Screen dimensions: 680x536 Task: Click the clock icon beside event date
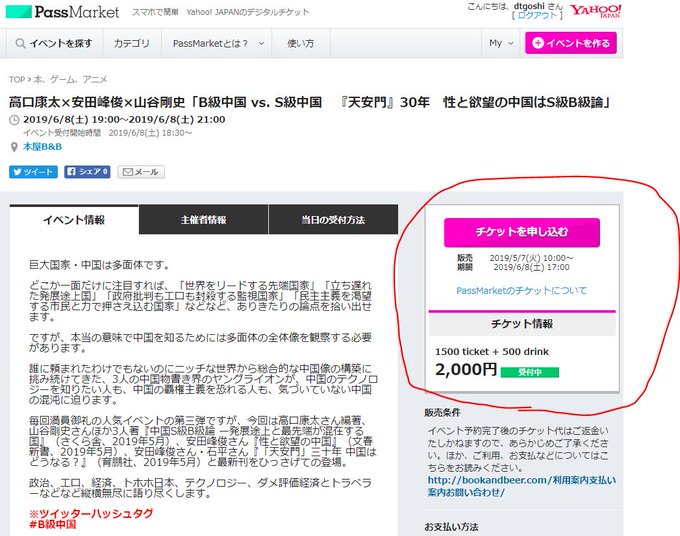(x=14, y=120)
